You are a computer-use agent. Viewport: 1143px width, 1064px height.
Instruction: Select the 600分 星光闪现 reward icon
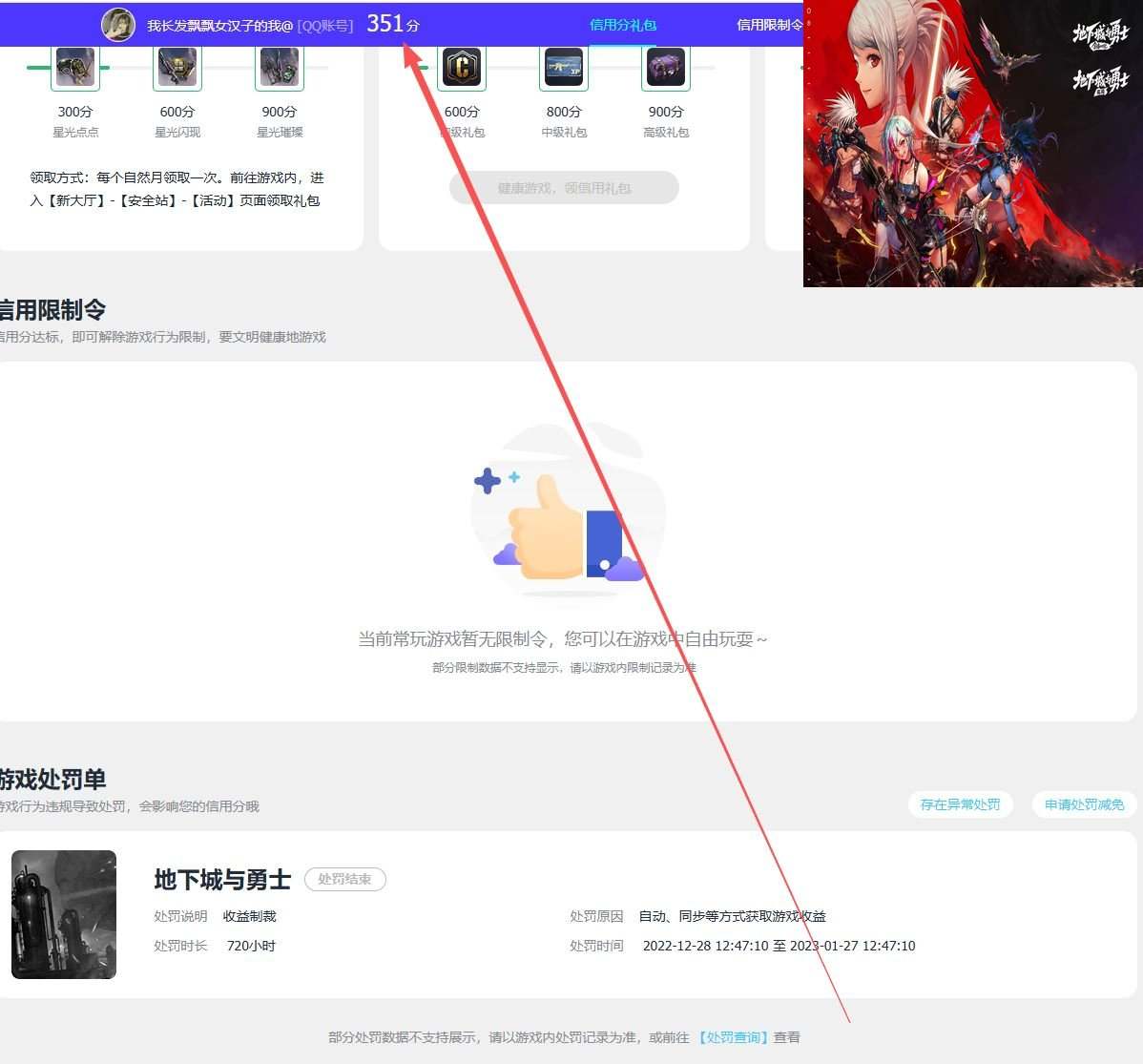click(x=177, y=68)
